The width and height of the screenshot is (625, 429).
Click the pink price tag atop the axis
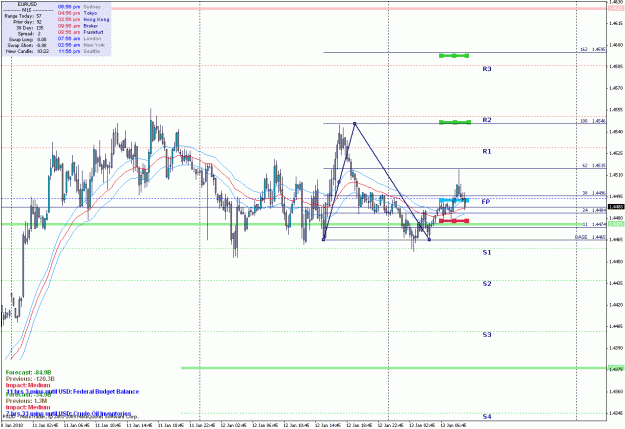[x=616, y=8]
